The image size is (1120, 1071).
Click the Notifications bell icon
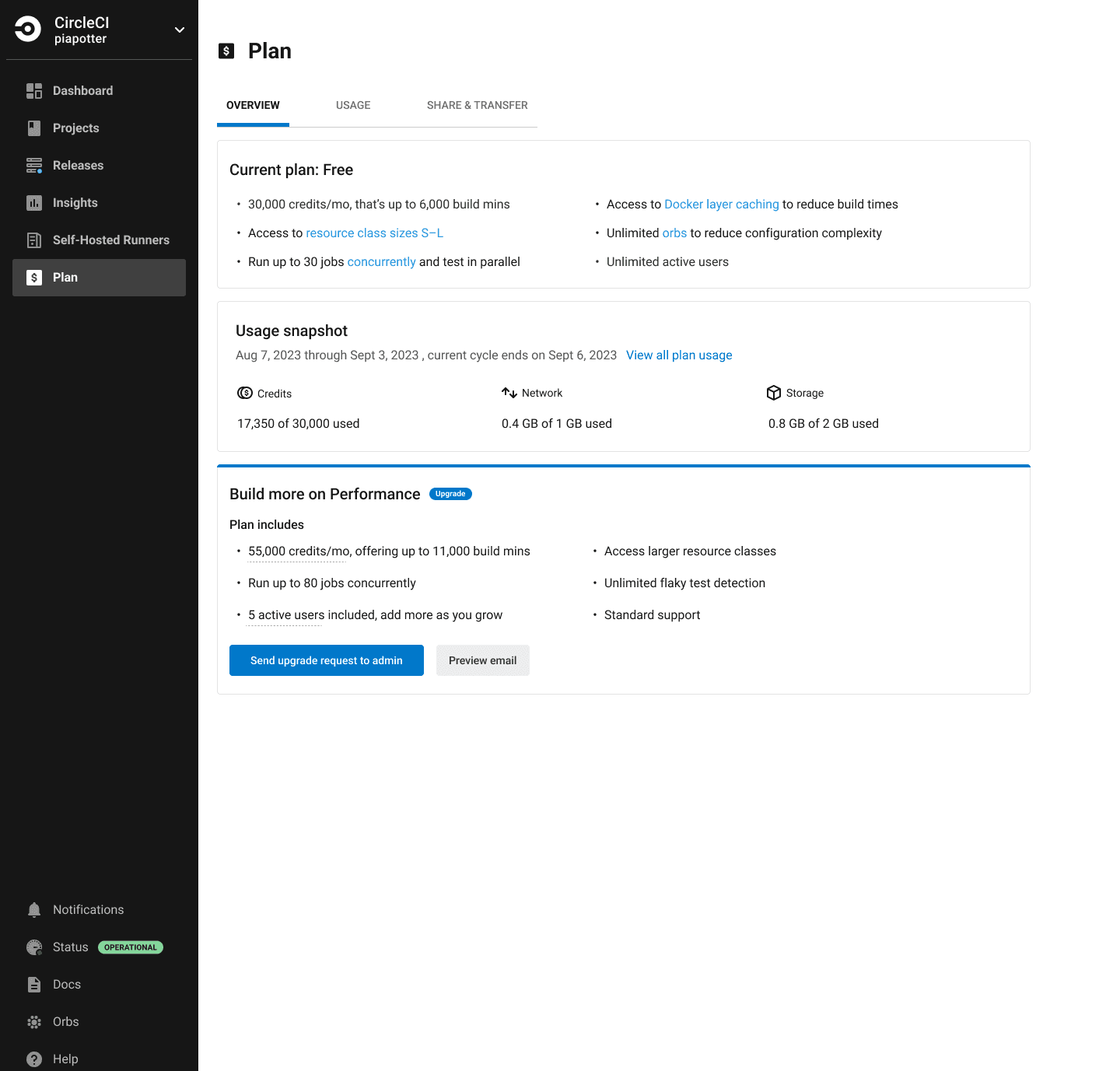point(34,910)
